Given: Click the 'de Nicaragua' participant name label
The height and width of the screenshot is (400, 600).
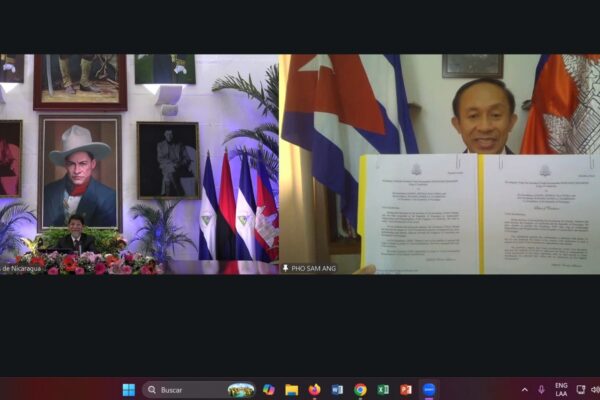Looking at the screenshot, I should click(x=21, y=269).
